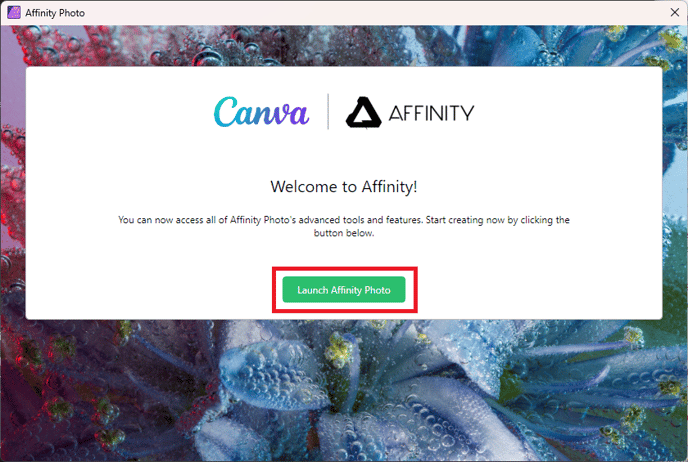Click the divider line between the logos
The image size is (688, 462).
click(x=328, y=111)
